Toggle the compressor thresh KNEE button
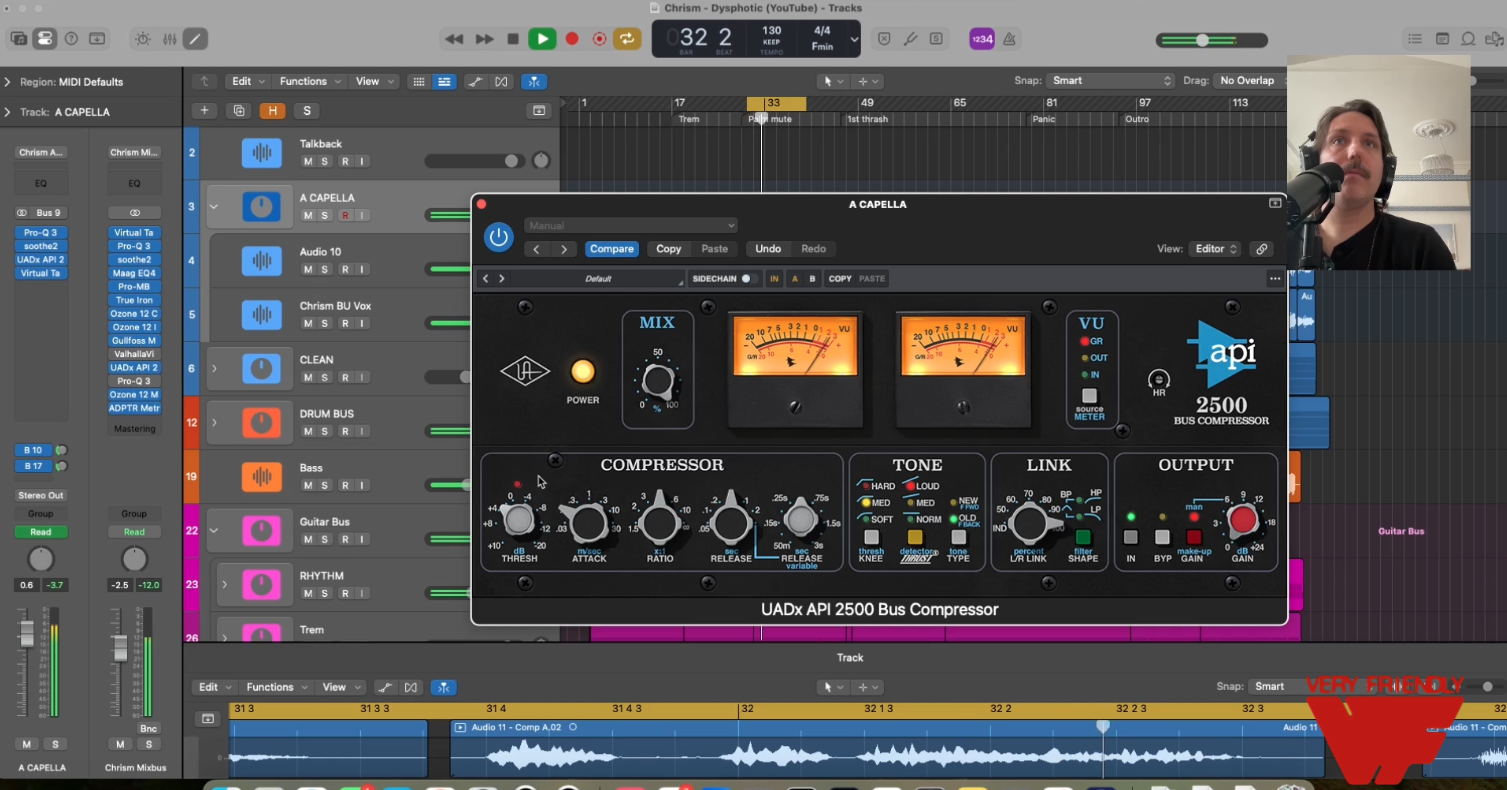1507x790 pixels. [x=871, y=538]
